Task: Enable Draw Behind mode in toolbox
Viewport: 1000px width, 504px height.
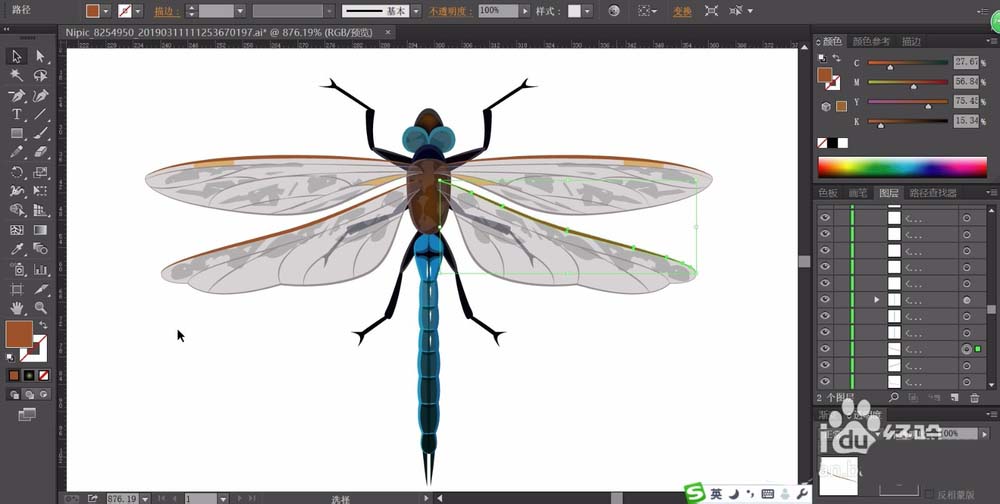Action: coord(29,395)
